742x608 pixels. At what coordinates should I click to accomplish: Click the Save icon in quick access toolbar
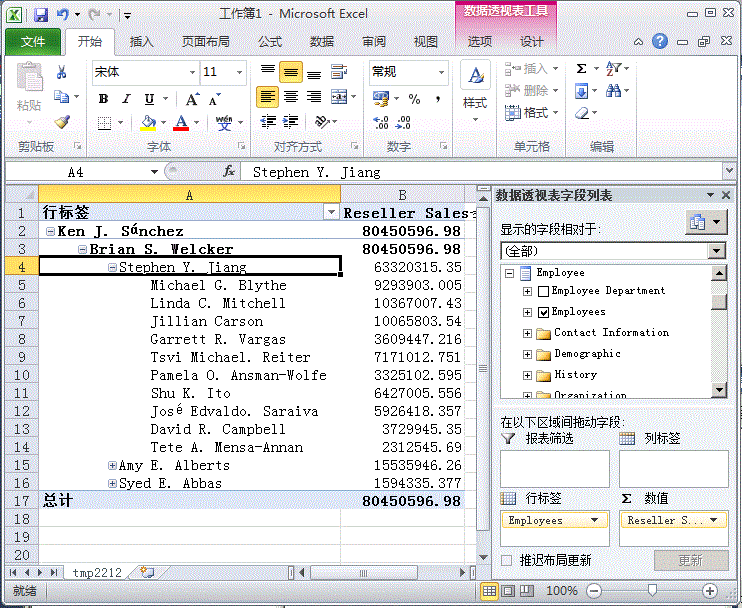point(41,15)
